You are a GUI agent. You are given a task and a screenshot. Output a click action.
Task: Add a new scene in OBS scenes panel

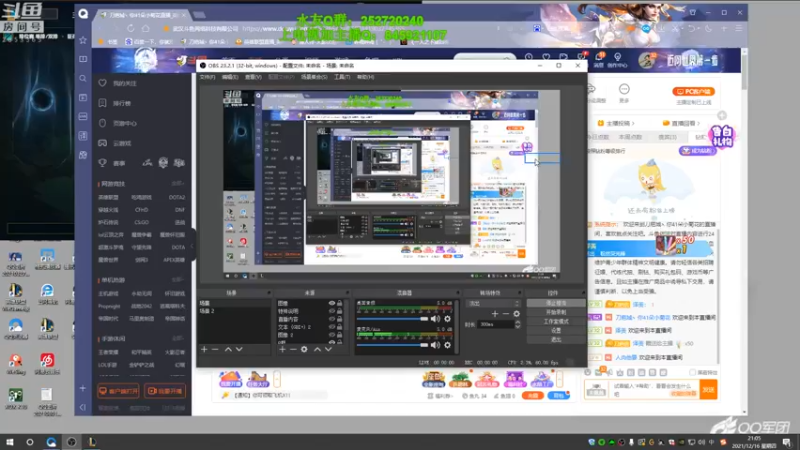tap(204, 349)
